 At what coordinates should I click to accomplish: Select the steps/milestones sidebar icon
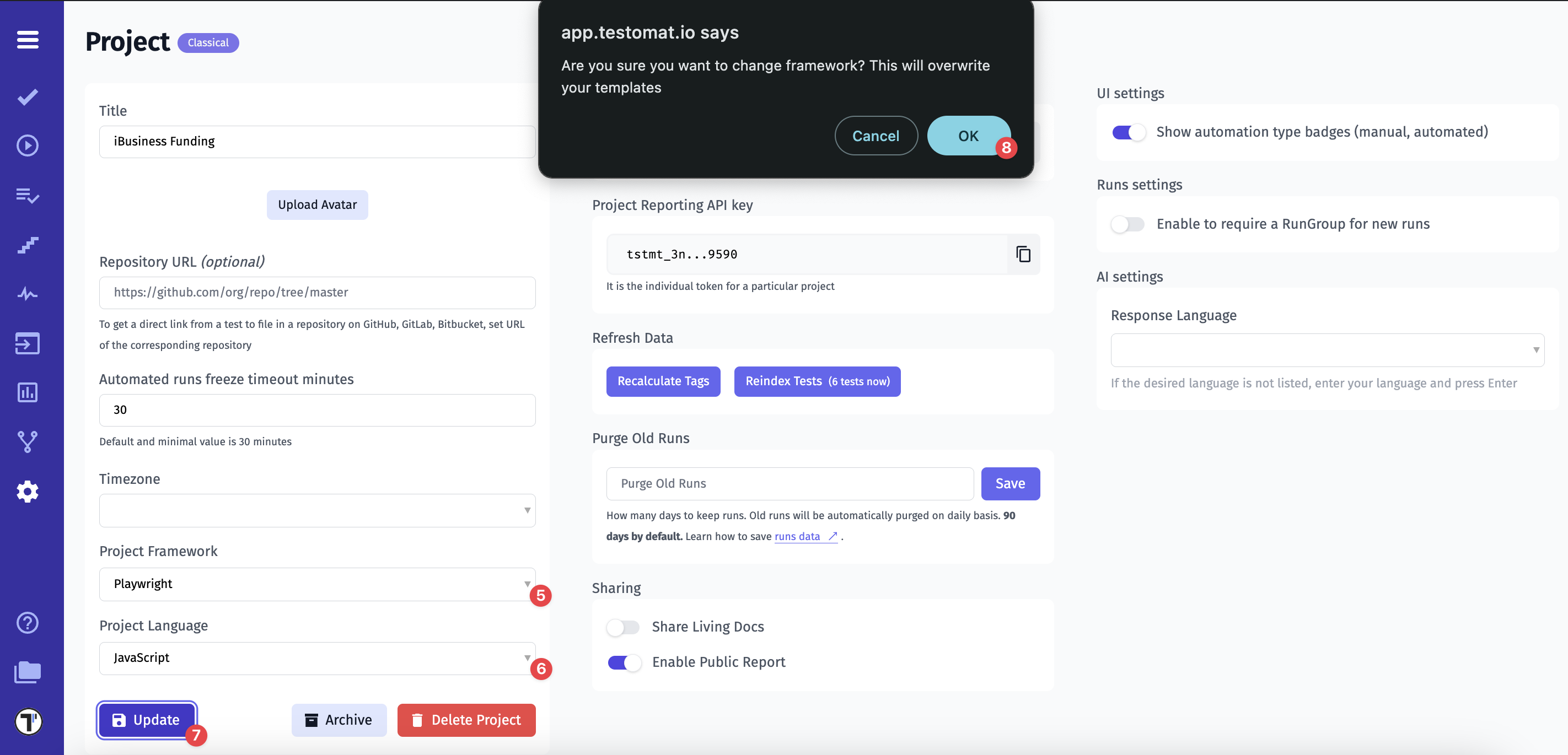click(27, 245)
